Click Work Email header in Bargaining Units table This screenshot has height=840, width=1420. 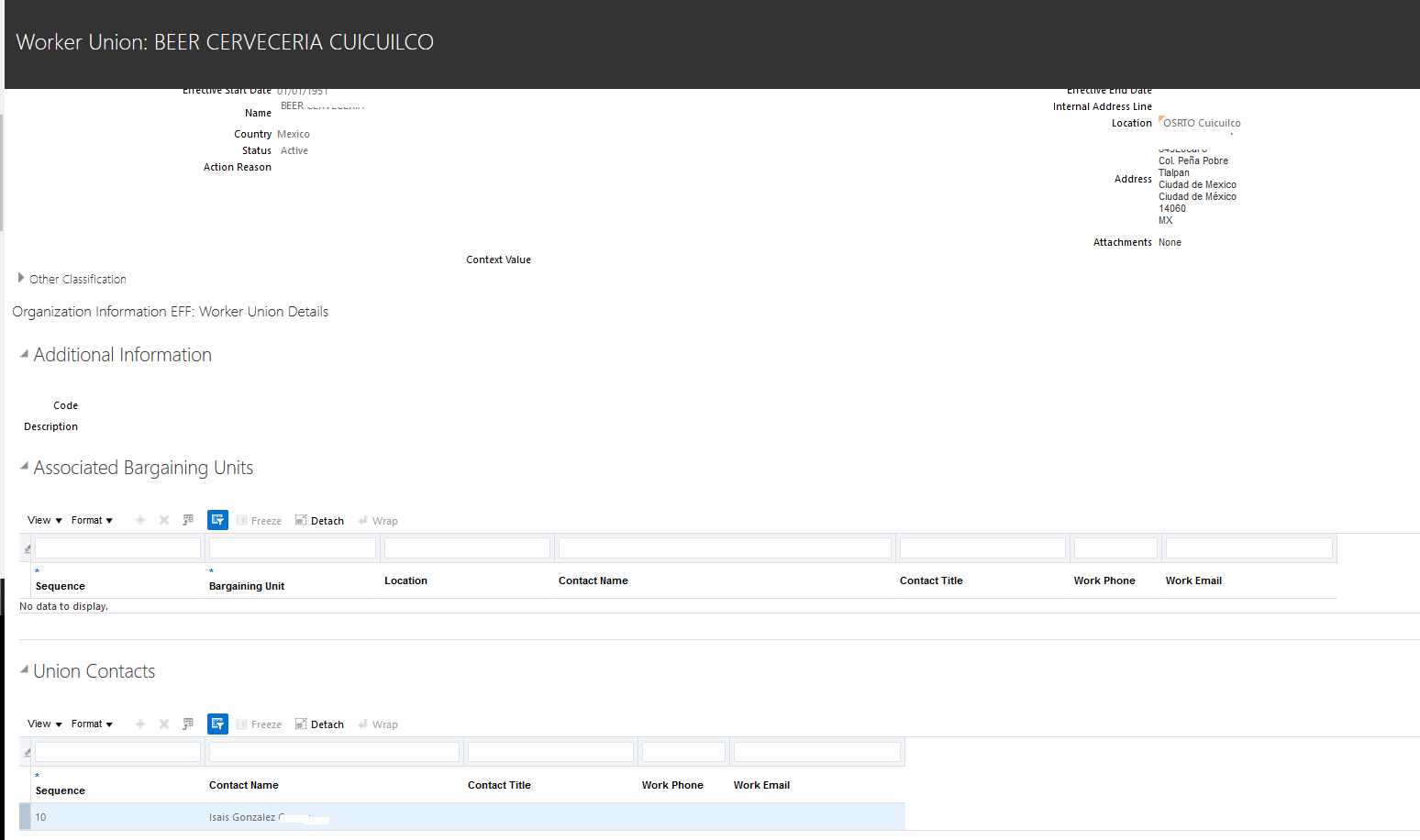pos(1193,580)
